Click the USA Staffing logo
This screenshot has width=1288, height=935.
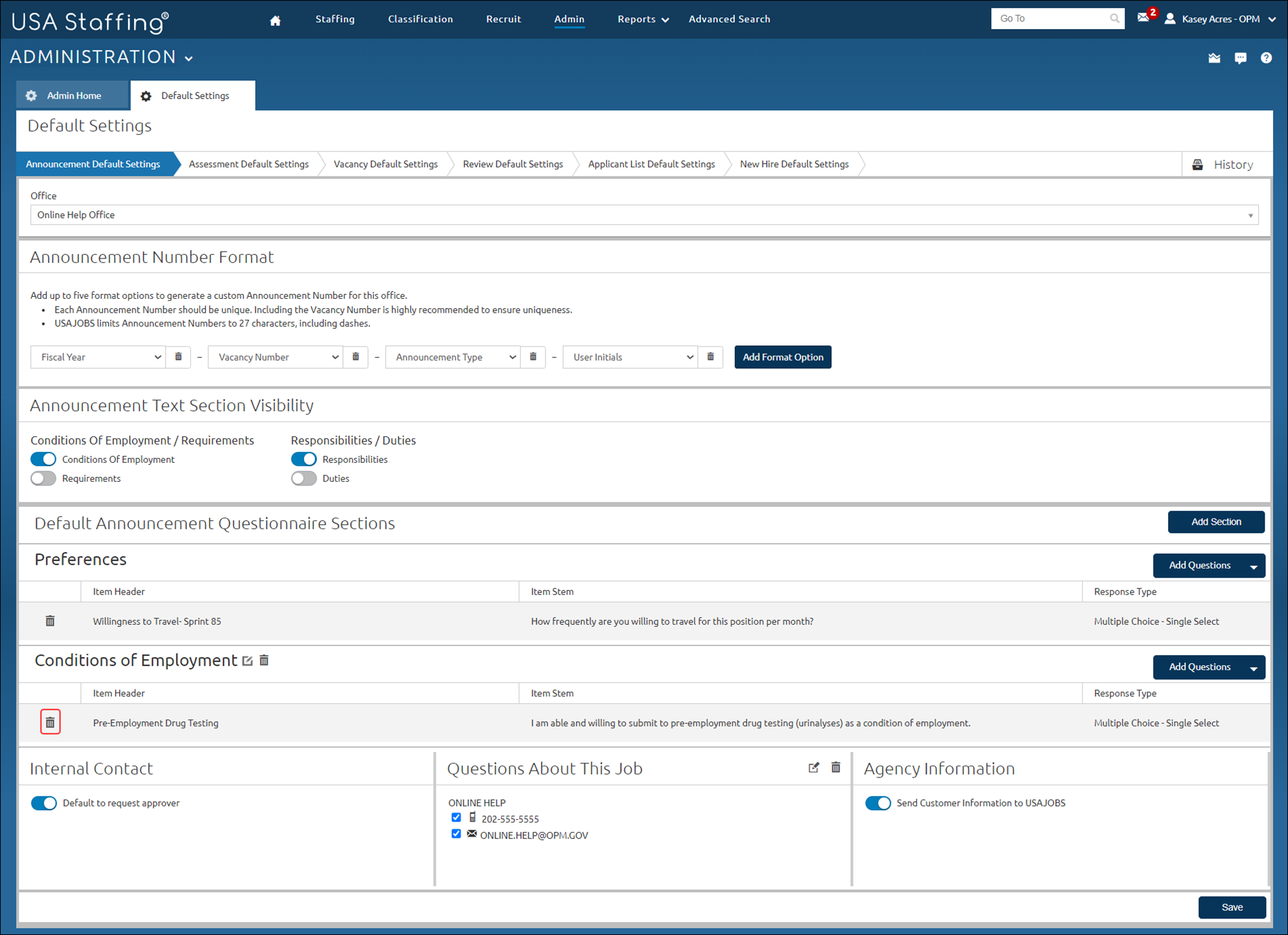90,22
